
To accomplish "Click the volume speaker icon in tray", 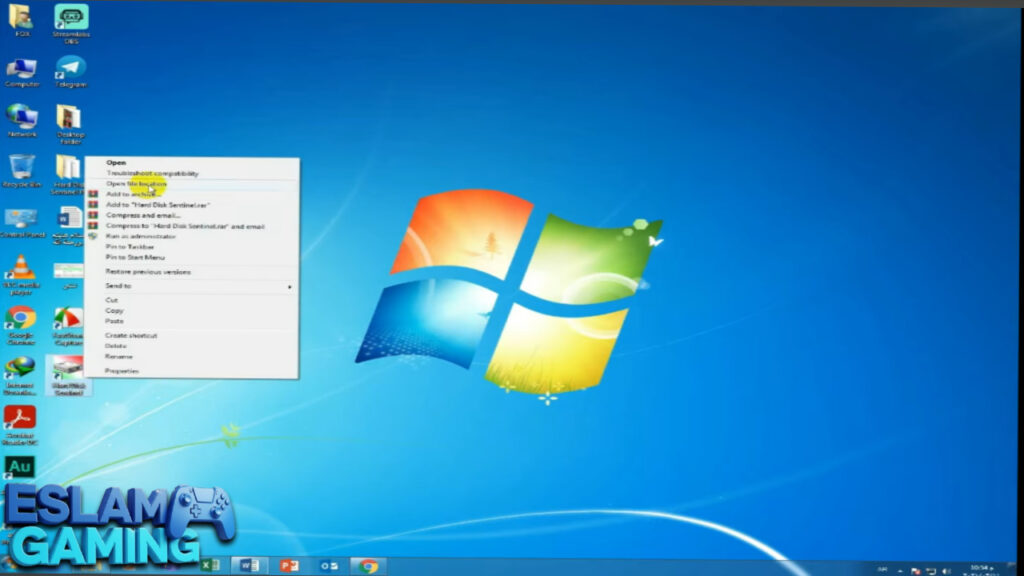I will 948,568.
